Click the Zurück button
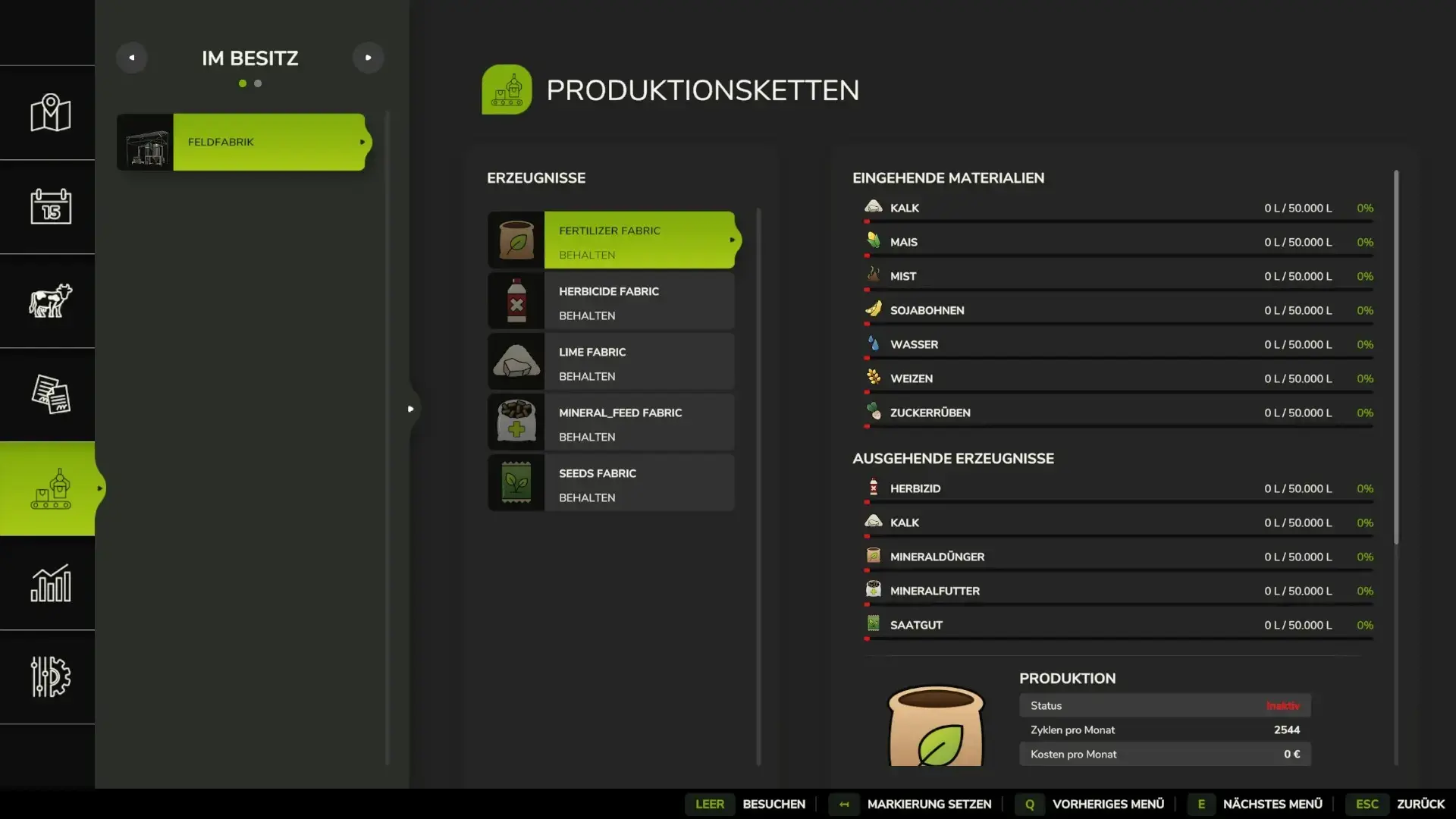The image size is (1456, 819). [1420, 804]
